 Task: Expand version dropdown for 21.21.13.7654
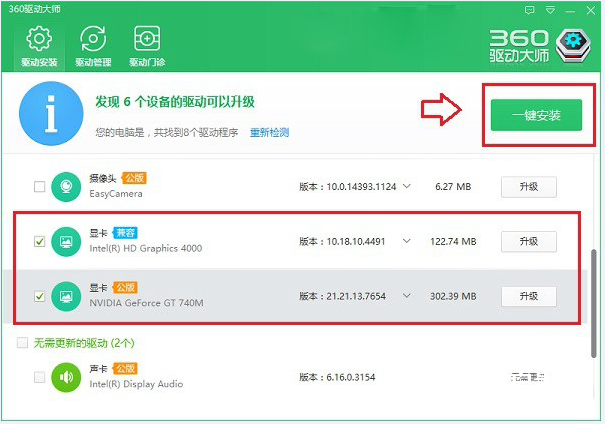pos(407,296)
